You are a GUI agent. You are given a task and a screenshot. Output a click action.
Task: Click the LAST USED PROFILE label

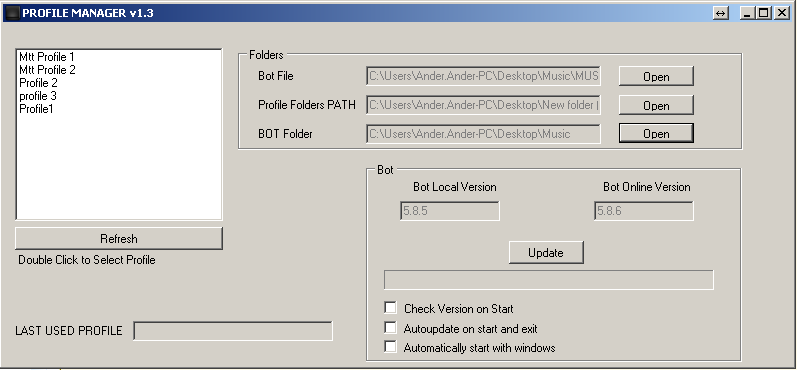click(69, 331)
